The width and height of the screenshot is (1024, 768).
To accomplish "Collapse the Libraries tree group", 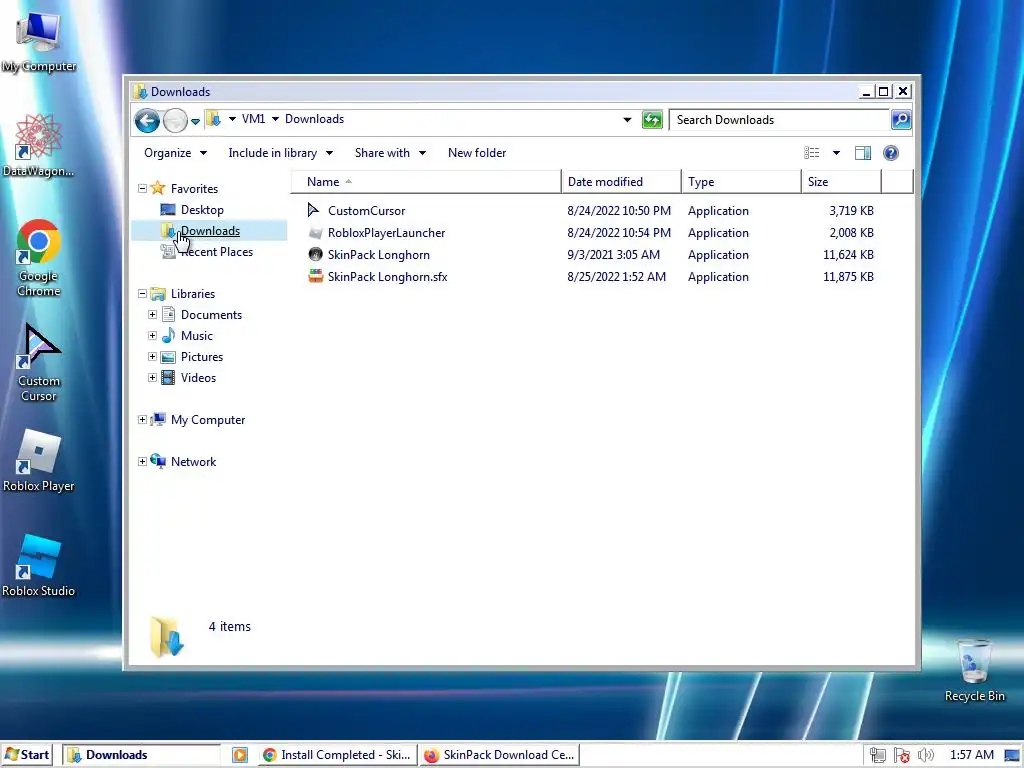I will coord(142,294).
